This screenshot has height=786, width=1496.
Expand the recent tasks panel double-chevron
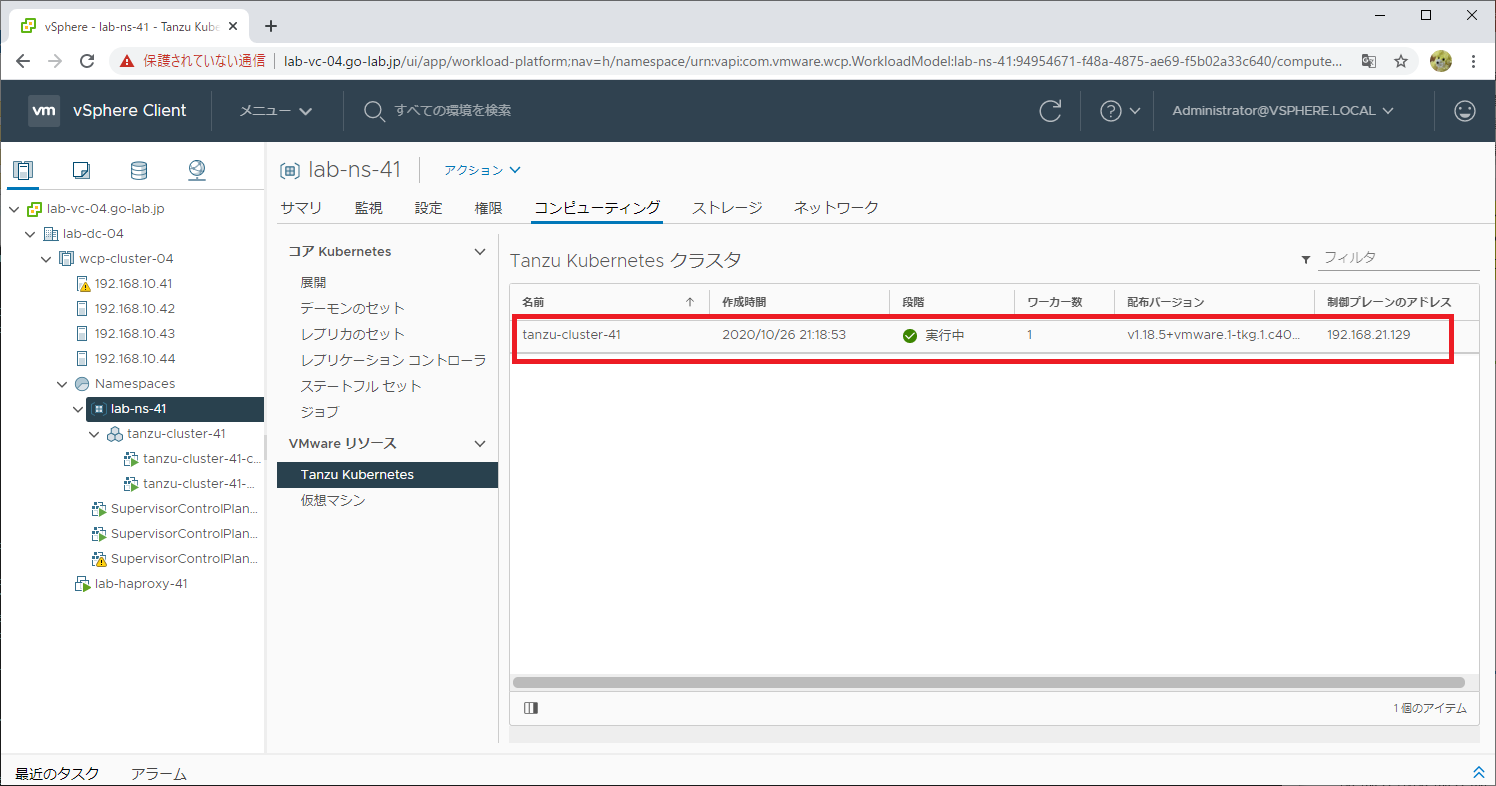tap(1479, 773)
